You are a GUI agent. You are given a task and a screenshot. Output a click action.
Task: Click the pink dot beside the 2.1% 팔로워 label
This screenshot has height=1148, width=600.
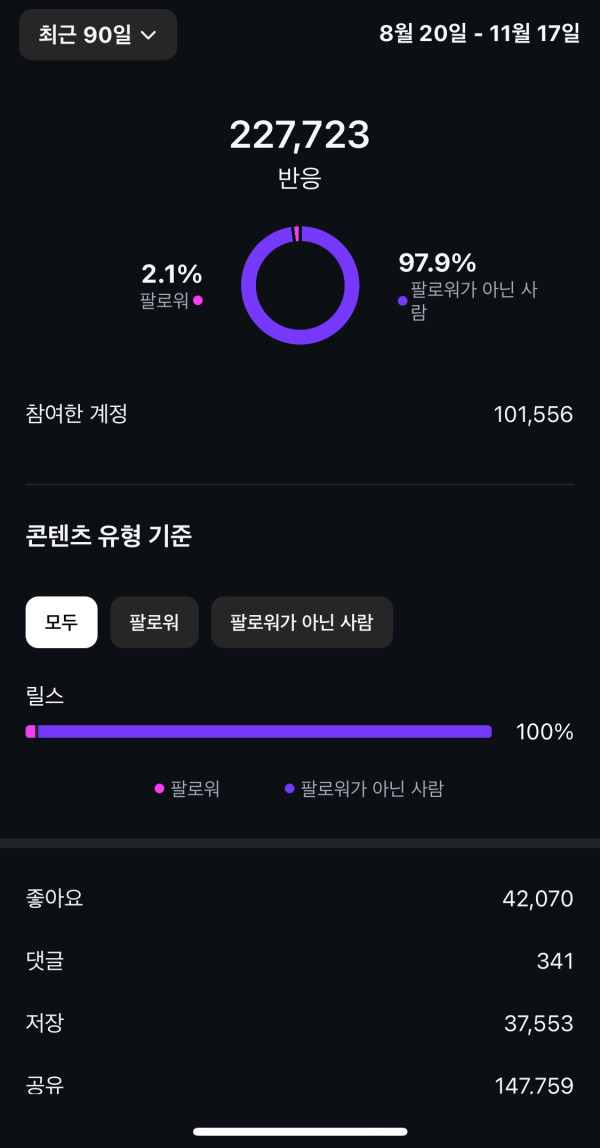[x=198, y=300]
